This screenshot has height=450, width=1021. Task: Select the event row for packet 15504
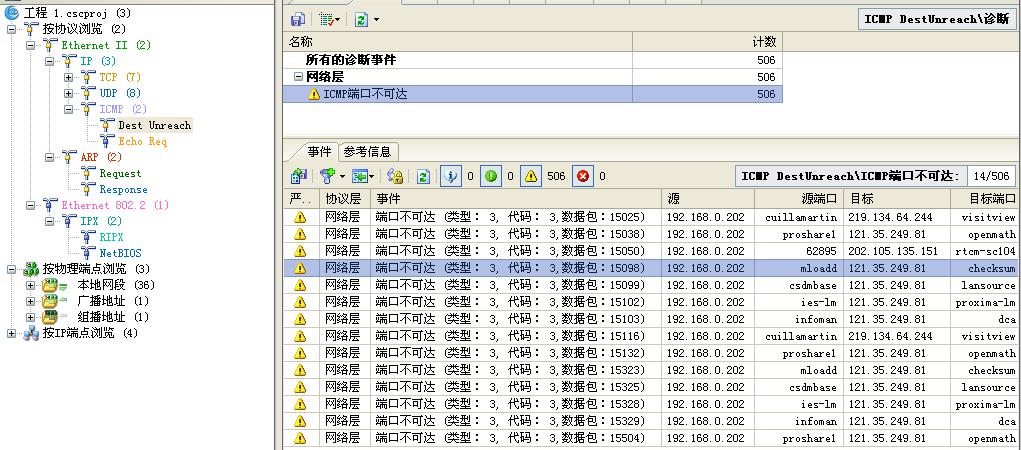click(x=652, y=438)
